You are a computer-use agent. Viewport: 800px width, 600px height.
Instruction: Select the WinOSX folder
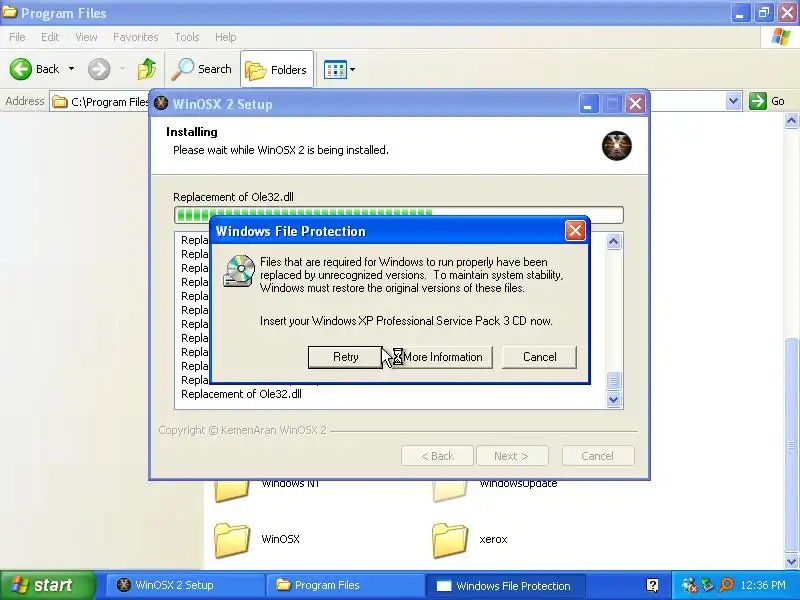pos(257,540)
